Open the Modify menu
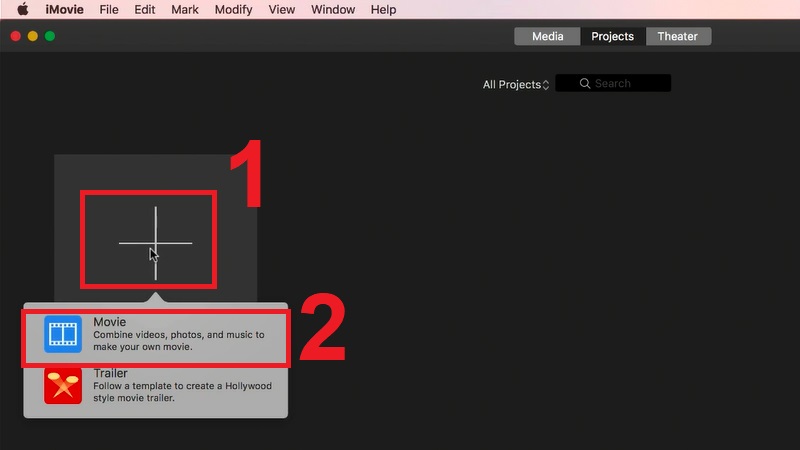The width and height of the screenshot is (800, 450). [x=233, y=10]
